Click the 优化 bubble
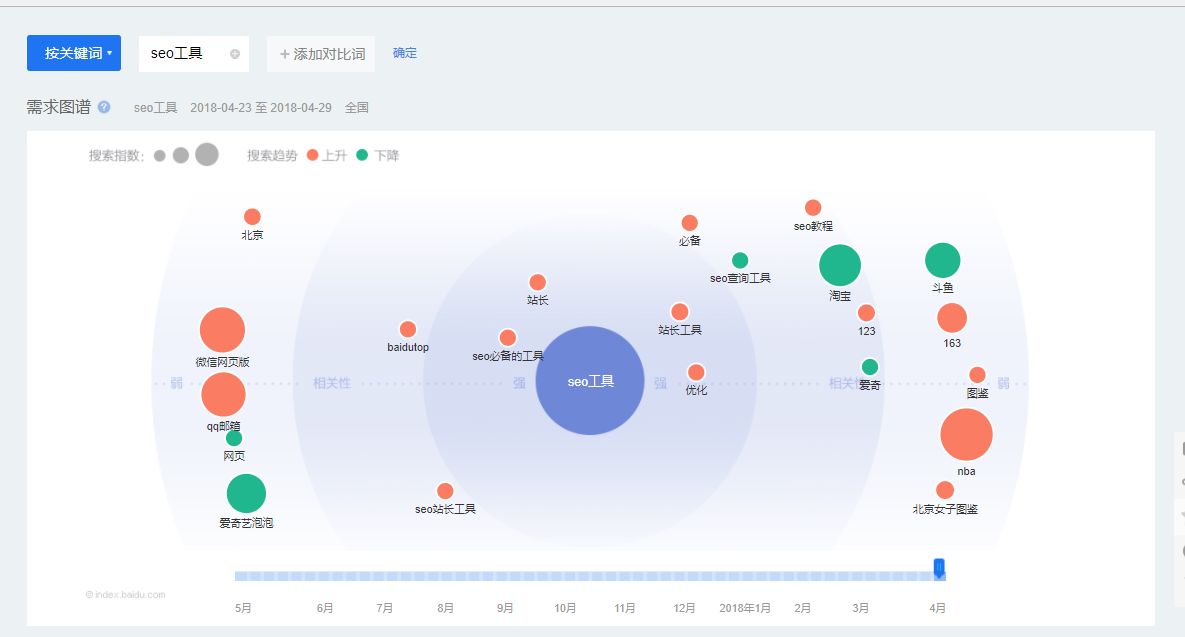Screen dimensions: 1185x637 (696, 373)
